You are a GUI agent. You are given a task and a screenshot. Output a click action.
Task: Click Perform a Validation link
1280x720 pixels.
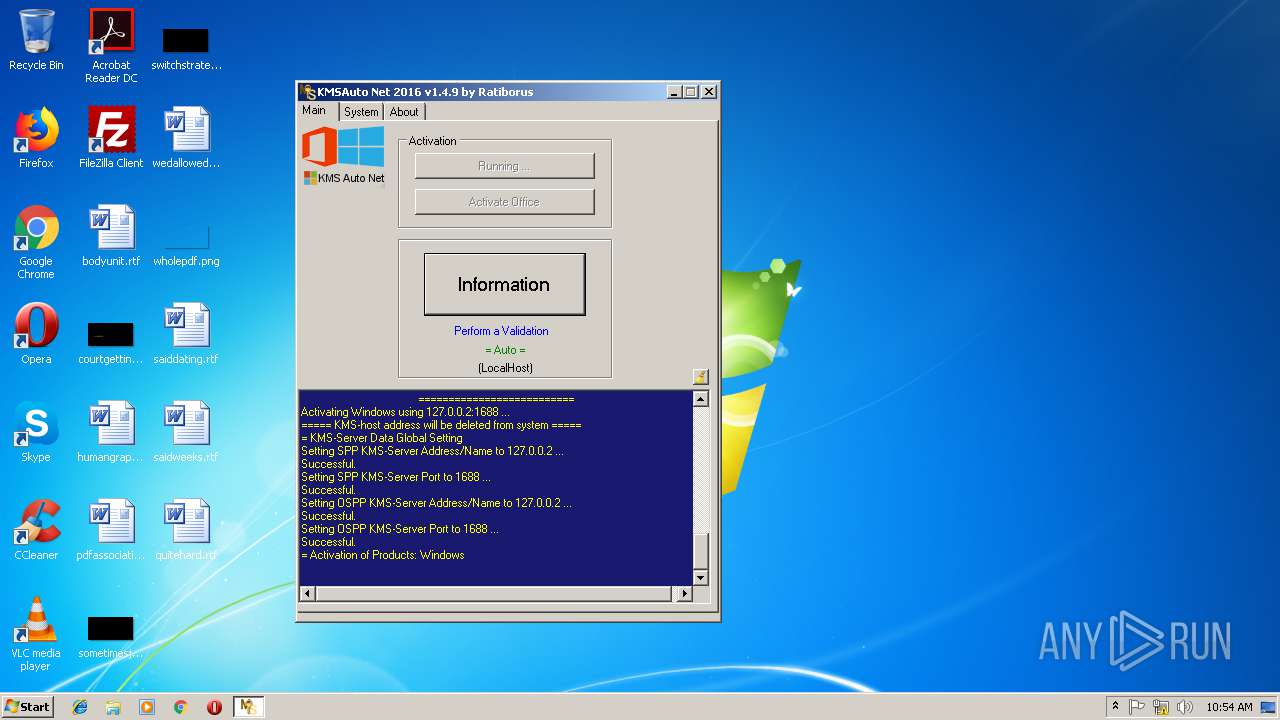[501, 331]
